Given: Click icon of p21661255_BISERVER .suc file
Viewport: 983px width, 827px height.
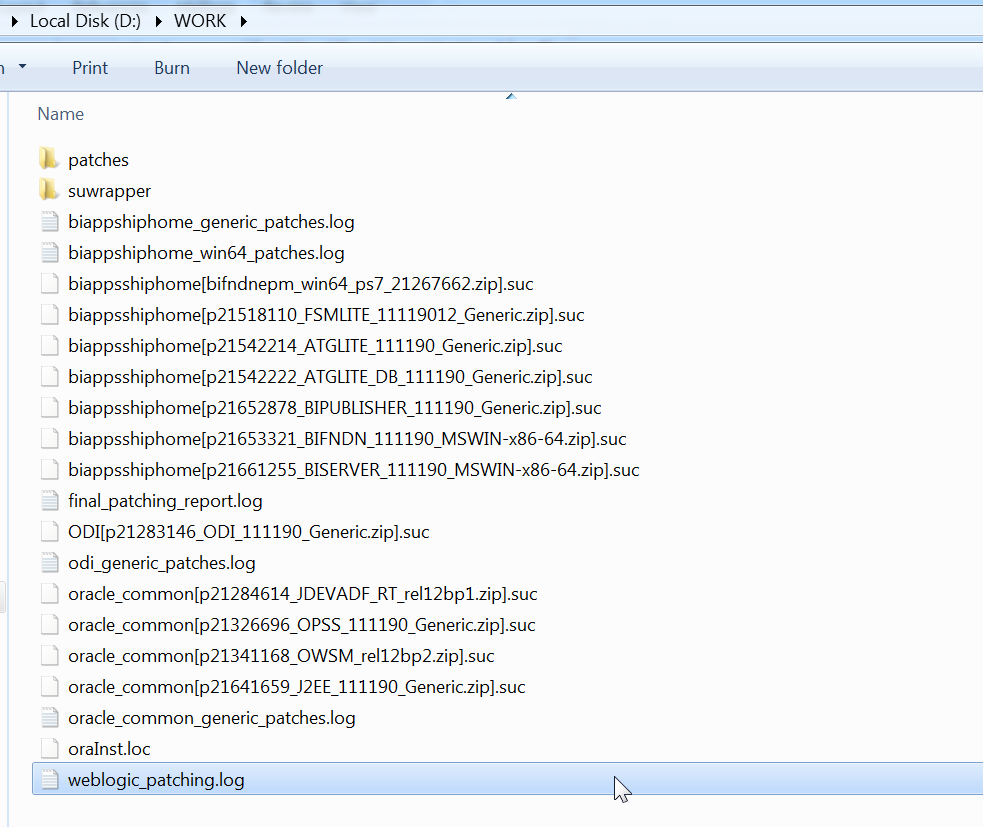Looking at the screenshot, I should (50, 470).
